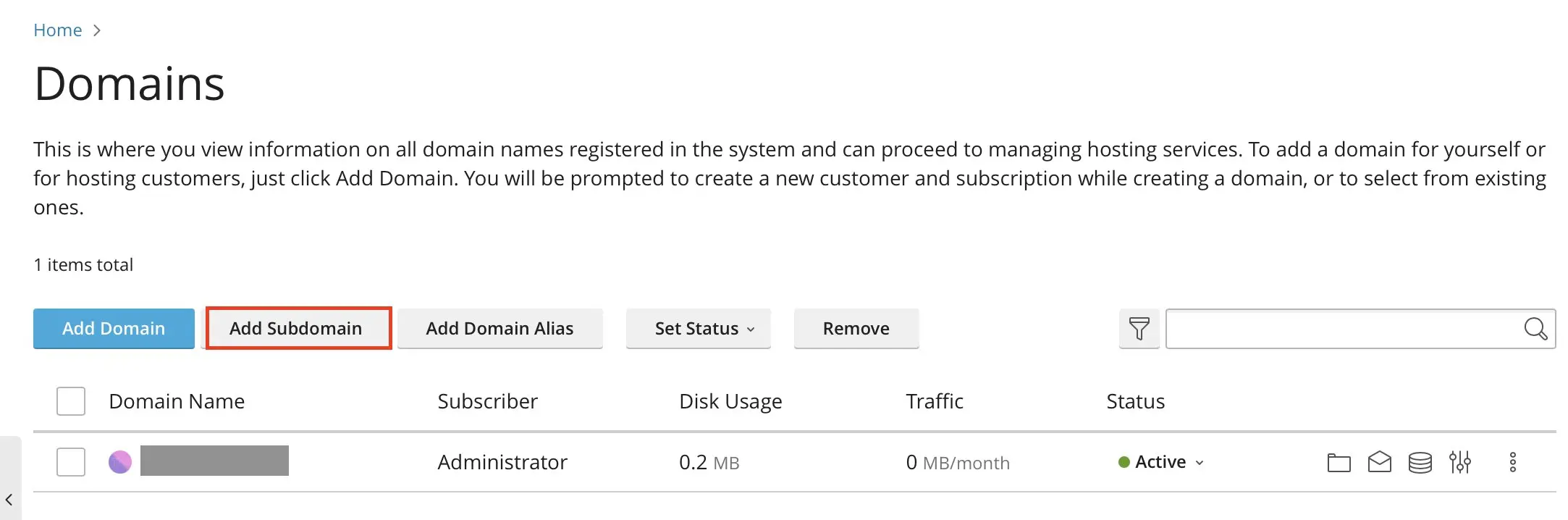Click the mail envelope icon in domain row
This screenshot has width=1568, height=520.
point(1379,462)
